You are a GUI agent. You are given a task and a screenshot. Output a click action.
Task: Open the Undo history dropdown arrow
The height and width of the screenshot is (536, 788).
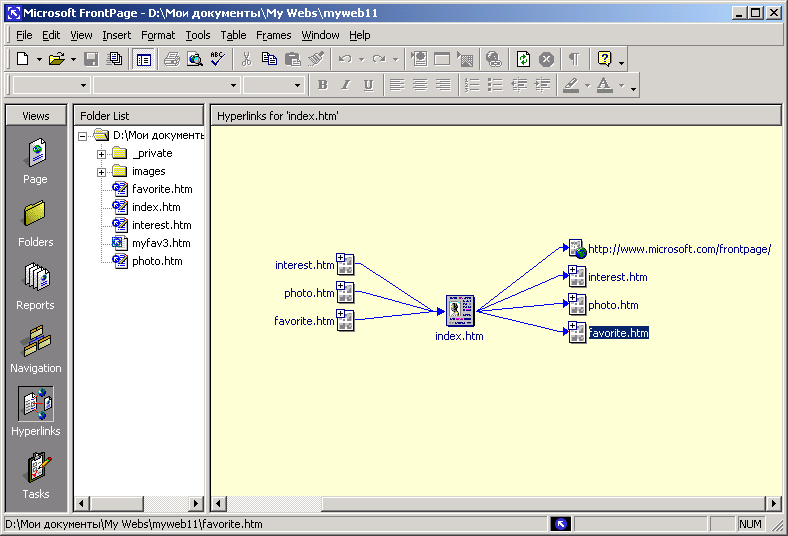(361, 59)
